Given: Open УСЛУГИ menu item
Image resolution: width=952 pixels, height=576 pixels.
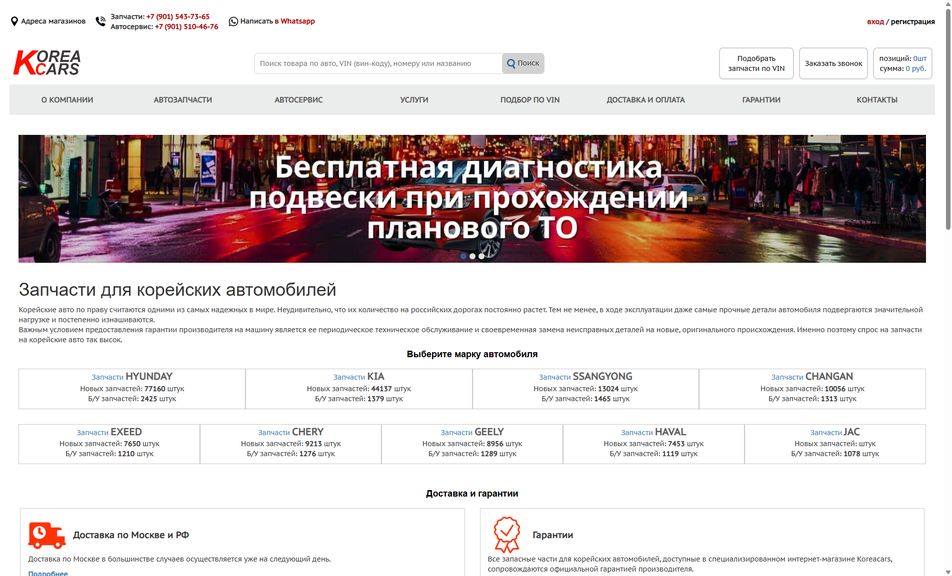Looking at the screenshot, I should (414, 100).
